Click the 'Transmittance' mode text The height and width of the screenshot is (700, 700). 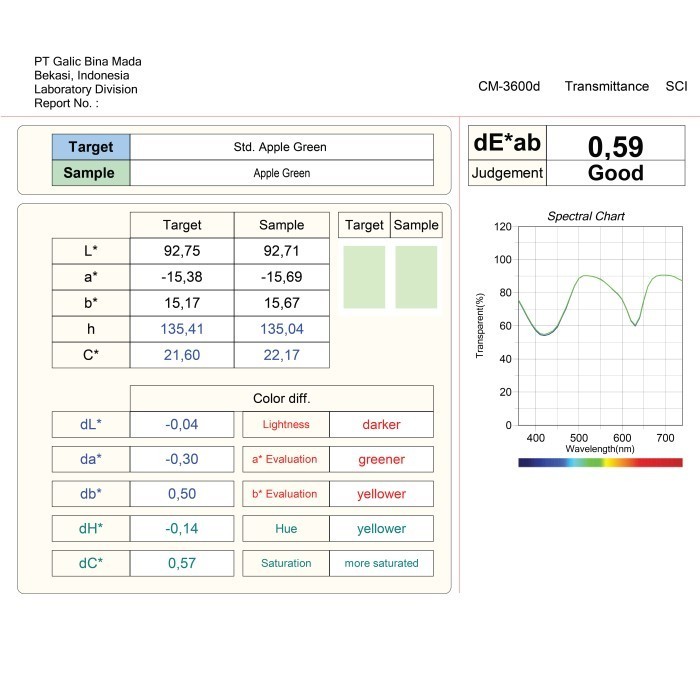pos(607,86)
